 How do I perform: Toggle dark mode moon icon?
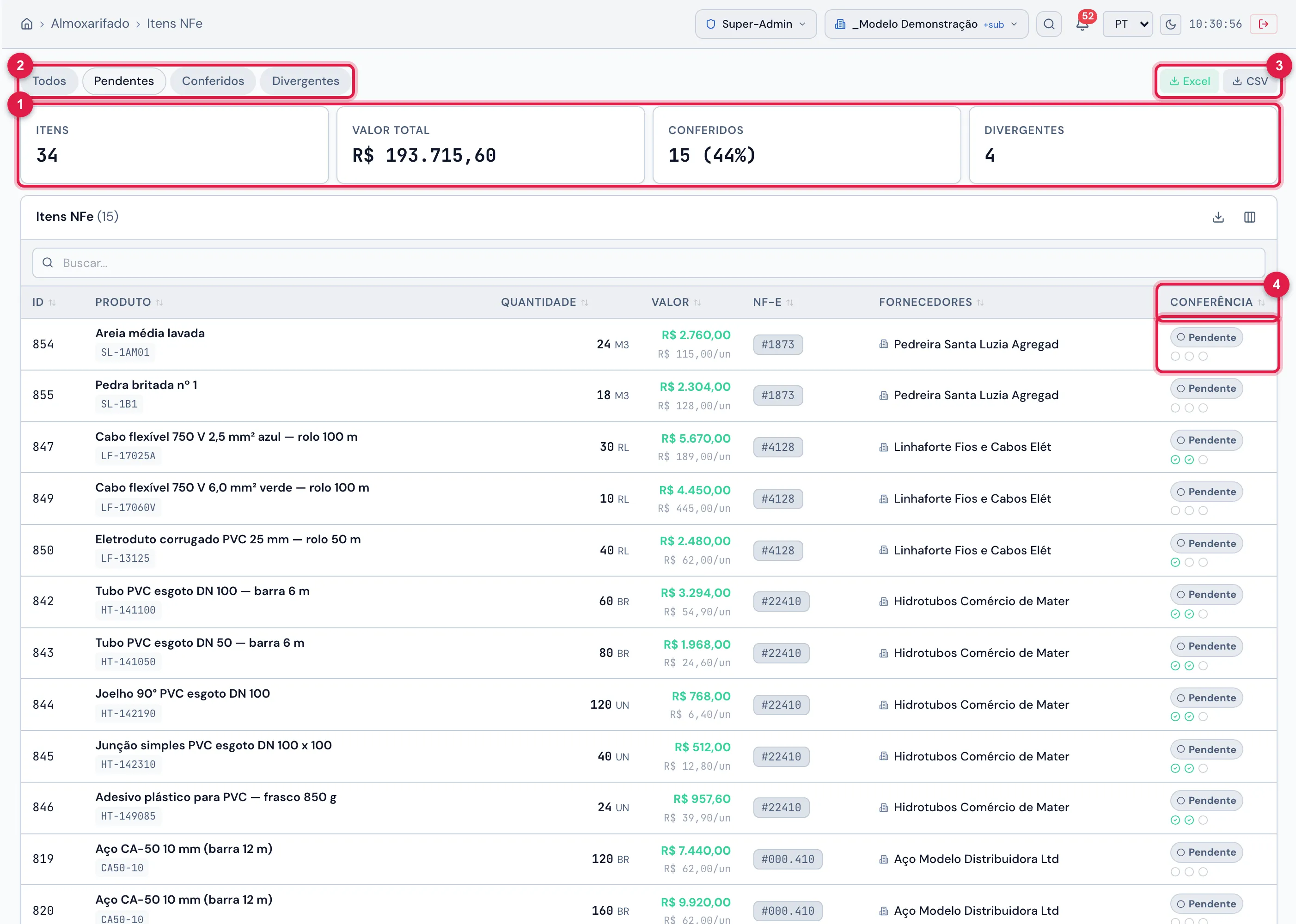pos(1170,24)
